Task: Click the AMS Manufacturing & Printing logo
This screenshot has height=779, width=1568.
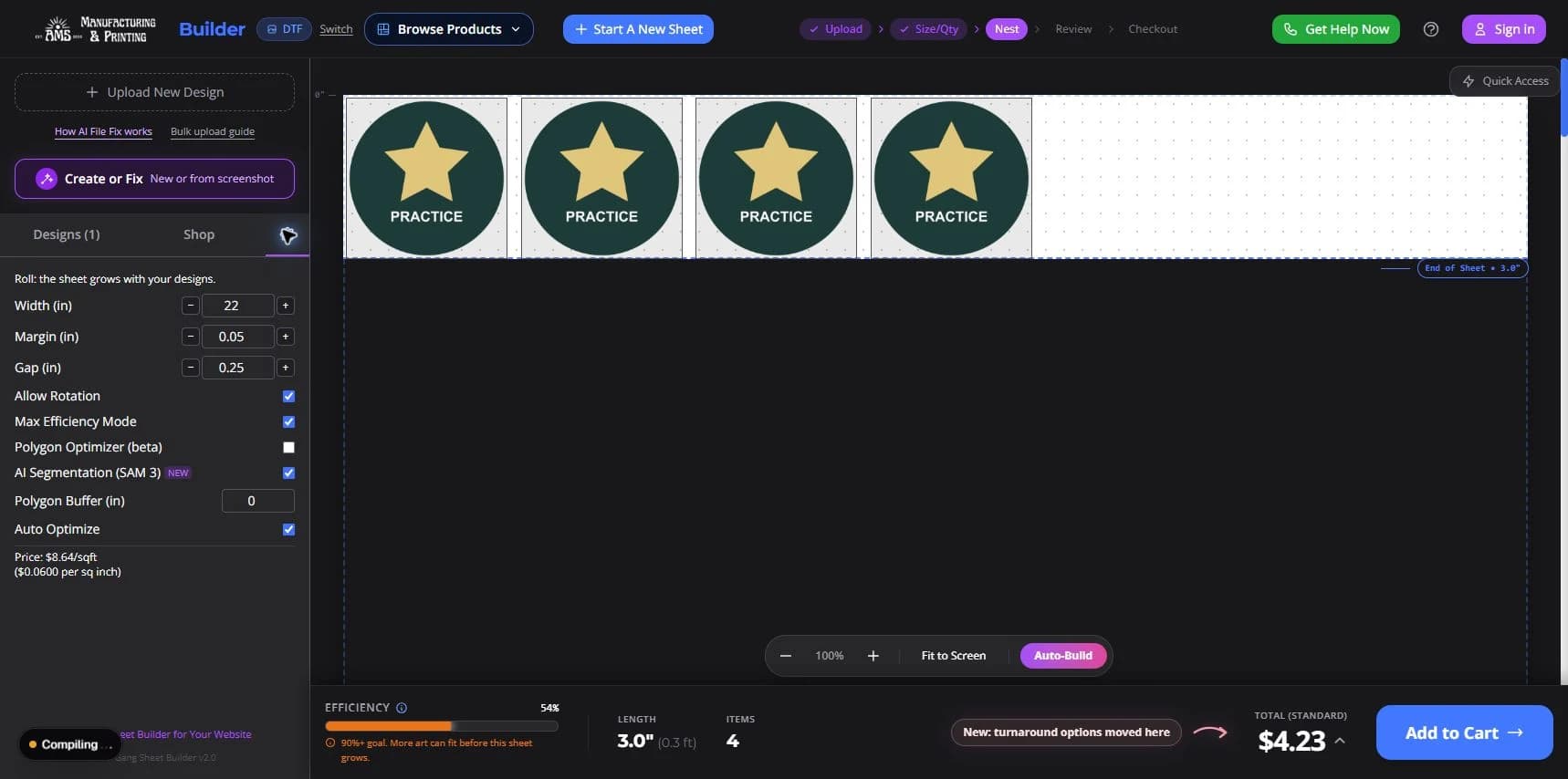Action: click(96, 29)
